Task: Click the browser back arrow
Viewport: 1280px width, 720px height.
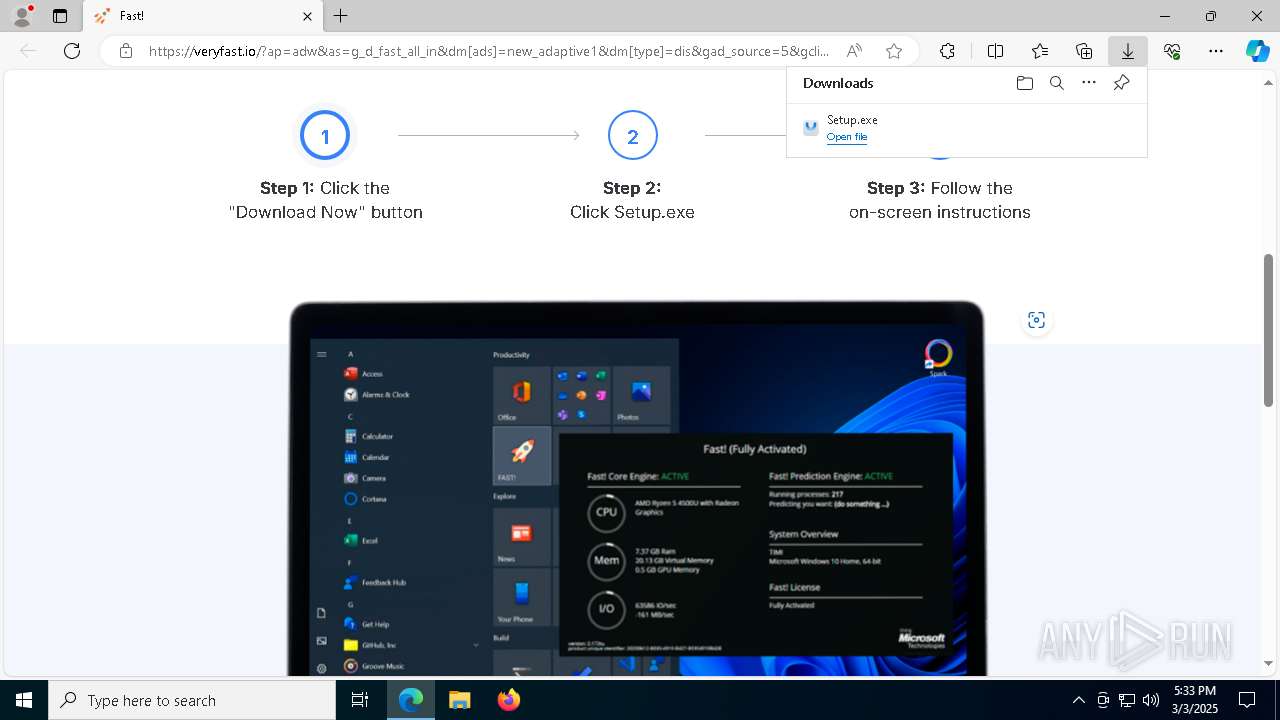Action: tap(28, 51)
